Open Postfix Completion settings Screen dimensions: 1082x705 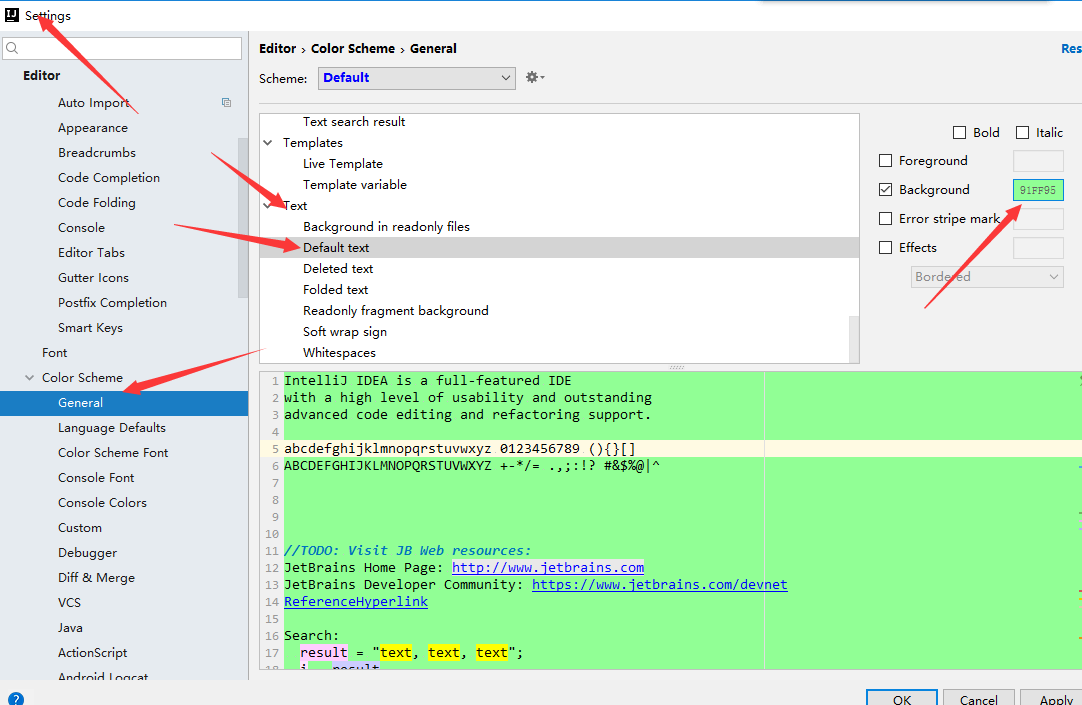point(112,303)
